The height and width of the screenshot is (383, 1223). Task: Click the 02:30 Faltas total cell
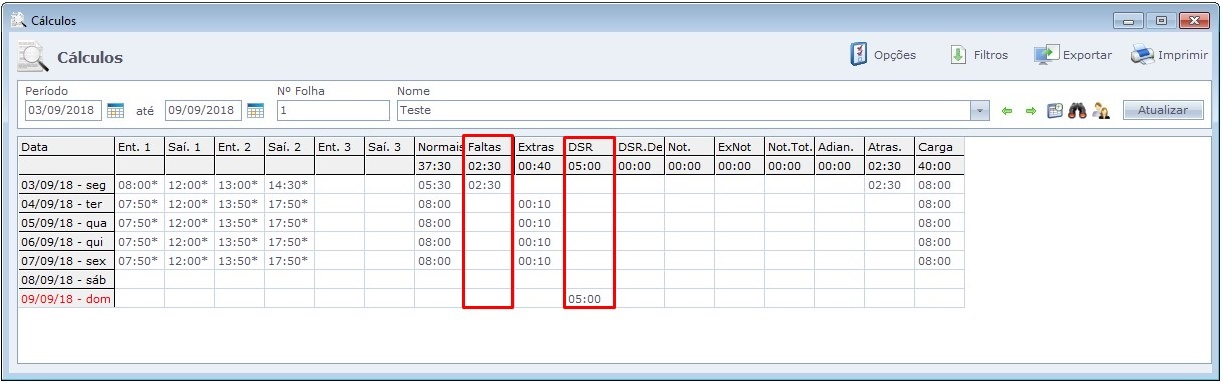pyautogui.click(x=489, y=166)
